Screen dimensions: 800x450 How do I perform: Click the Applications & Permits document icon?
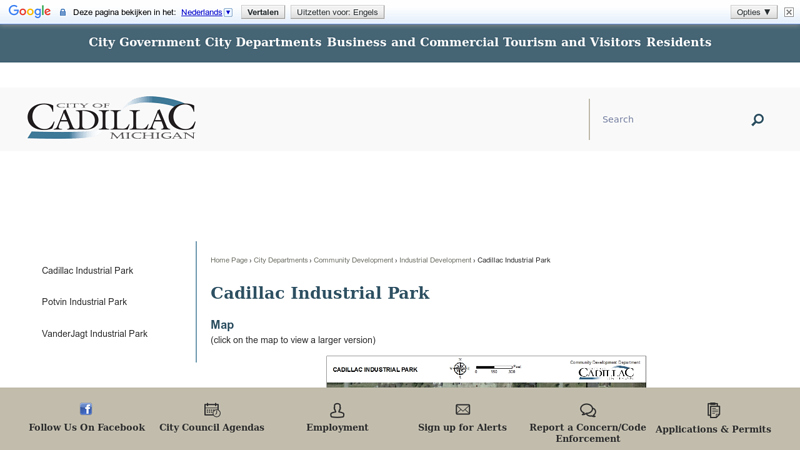(x=713, y=410)
